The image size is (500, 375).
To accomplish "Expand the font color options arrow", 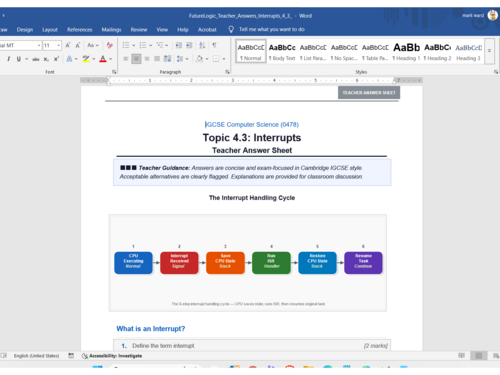I will click(111, 59).
